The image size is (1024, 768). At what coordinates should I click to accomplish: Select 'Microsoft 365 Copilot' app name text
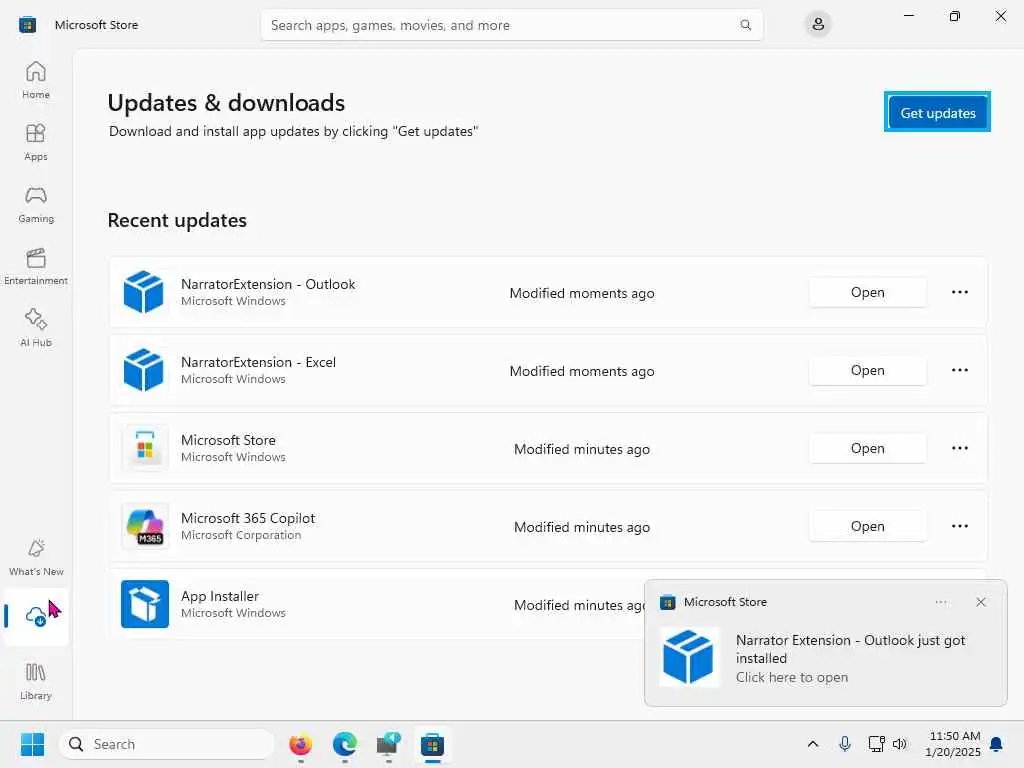(x=248, y=518)
